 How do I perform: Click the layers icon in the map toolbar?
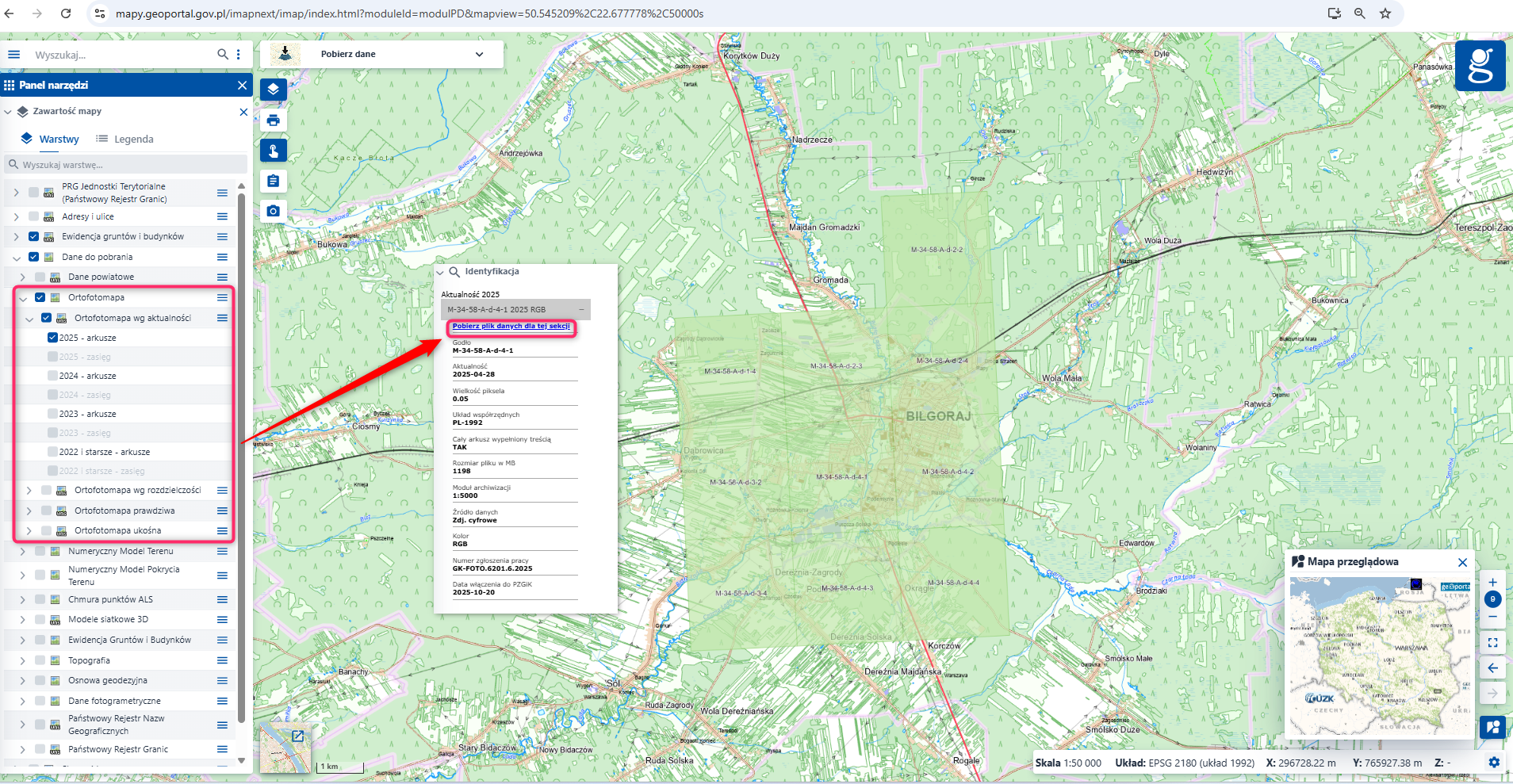(x=273, y=89)
